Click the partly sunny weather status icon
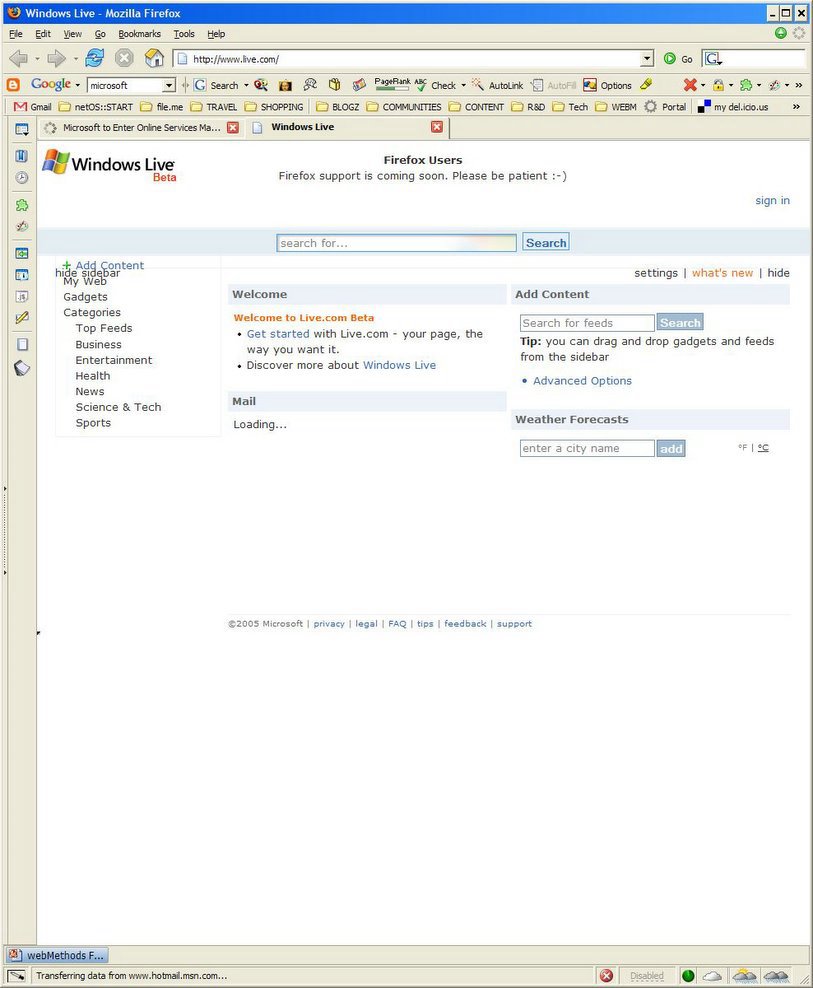This screenshot has width=813, height=988. [744, 975]
